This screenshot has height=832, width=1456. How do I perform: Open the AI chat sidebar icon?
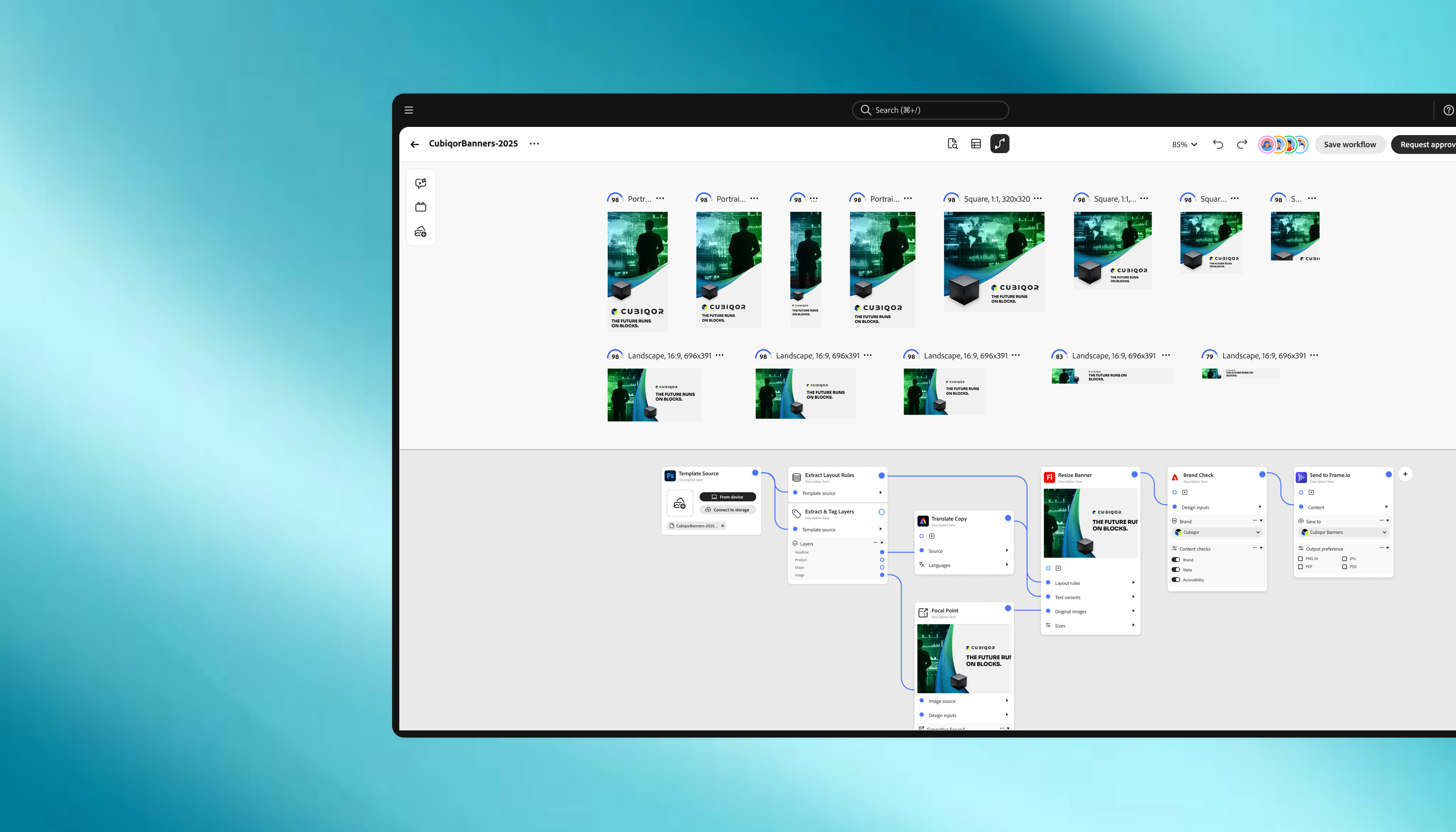421,183
